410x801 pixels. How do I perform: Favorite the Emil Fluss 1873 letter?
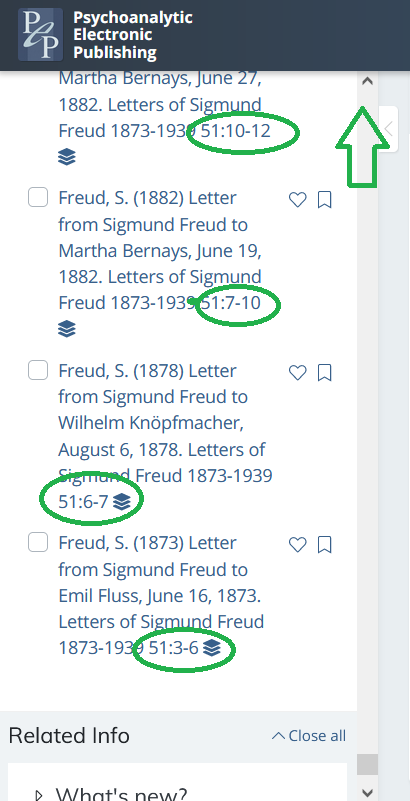tap(298, 545)
